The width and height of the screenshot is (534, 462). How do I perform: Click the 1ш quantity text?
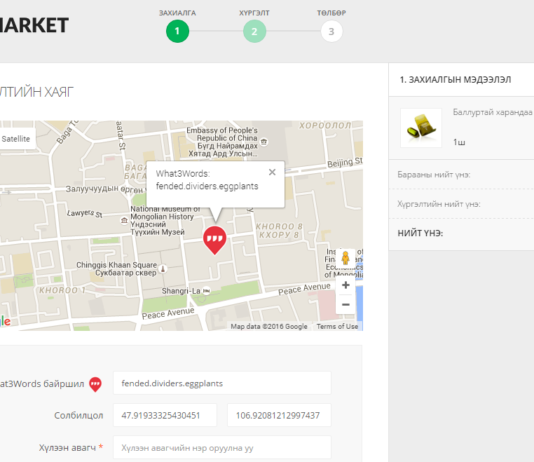pos(459,142)
